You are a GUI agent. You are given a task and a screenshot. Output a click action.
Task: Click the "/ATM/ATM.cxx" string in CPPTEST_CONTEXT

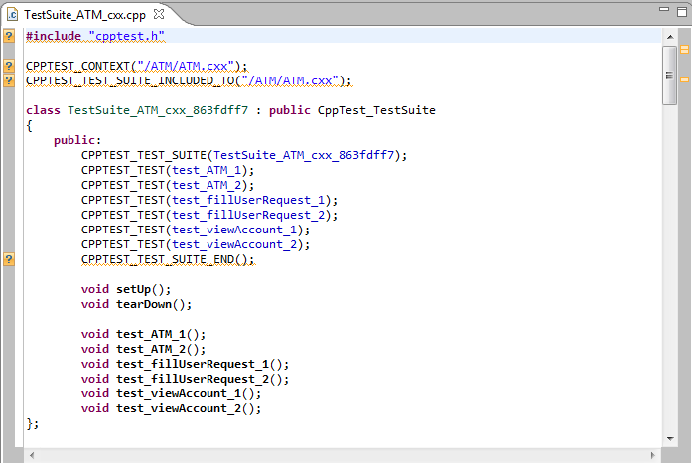[185, 66]
